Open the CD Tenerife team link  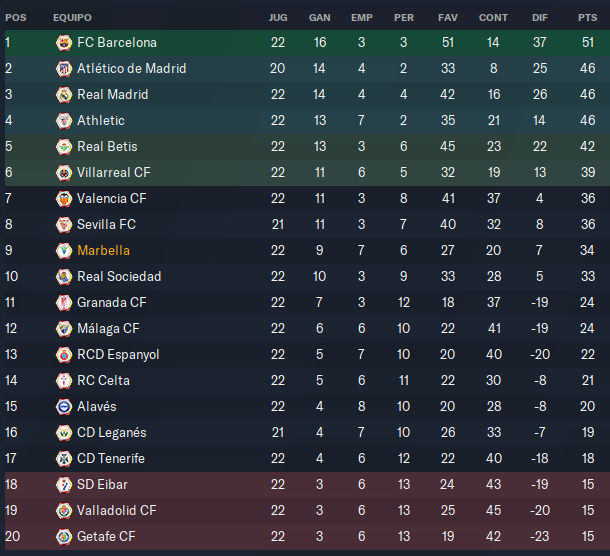click(x=111, y=458)
